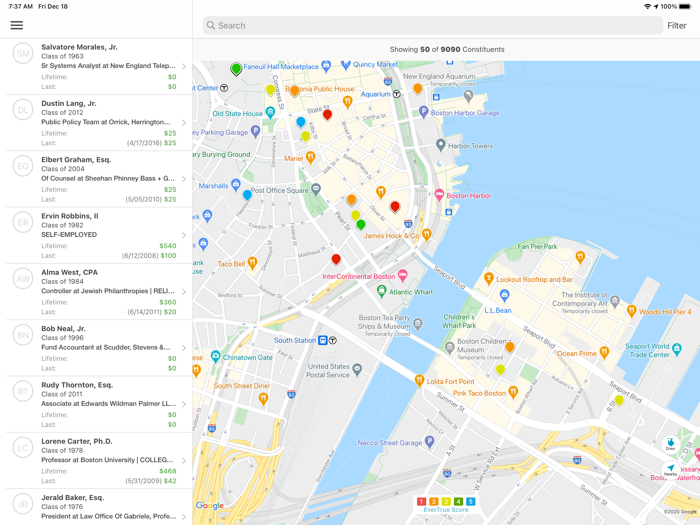700x525 pixels.
Task: Select green score 4 legend swatch
Action: 458,501
